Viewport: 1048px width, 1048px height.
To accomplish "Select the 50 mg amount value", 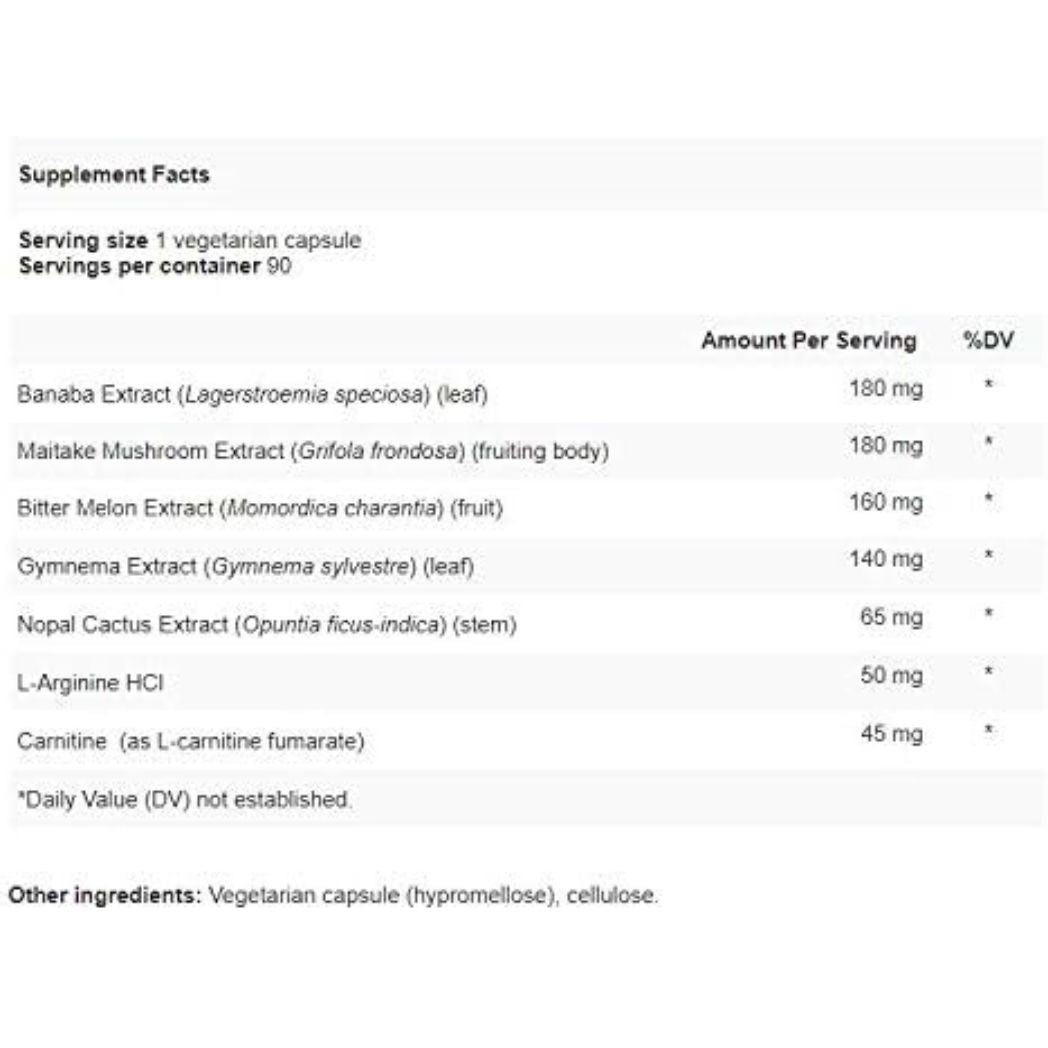I will [x=892, y=675].
